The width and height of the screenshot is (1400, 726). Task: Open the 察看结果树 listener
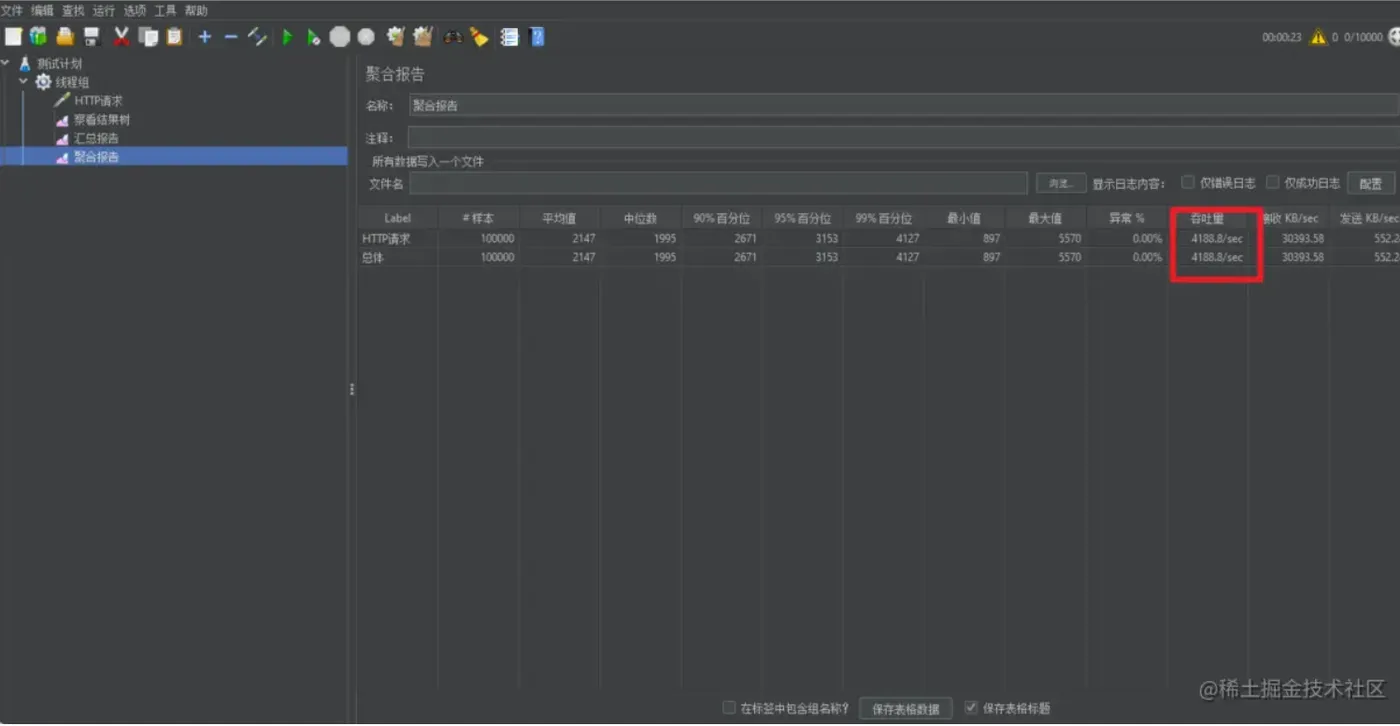(x=102, y=120)
